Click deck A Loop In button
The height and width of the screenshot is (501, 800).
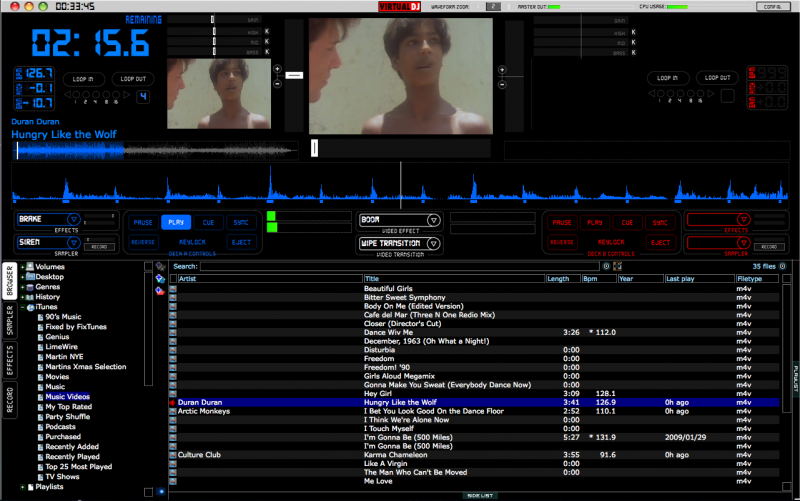tap(83, 79)
